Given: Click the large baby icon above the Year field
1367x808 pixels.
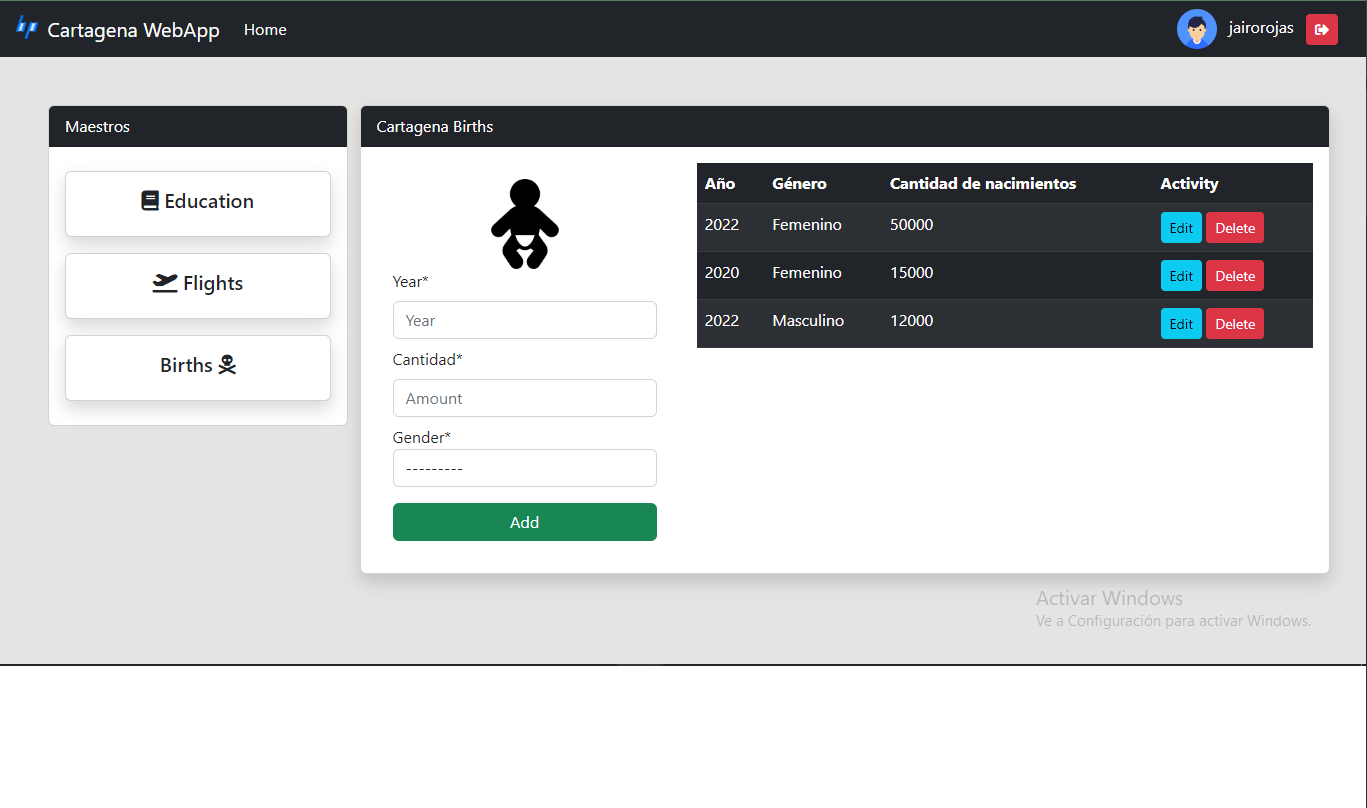Looking at the screenshot, I should (x=524, y=224).
